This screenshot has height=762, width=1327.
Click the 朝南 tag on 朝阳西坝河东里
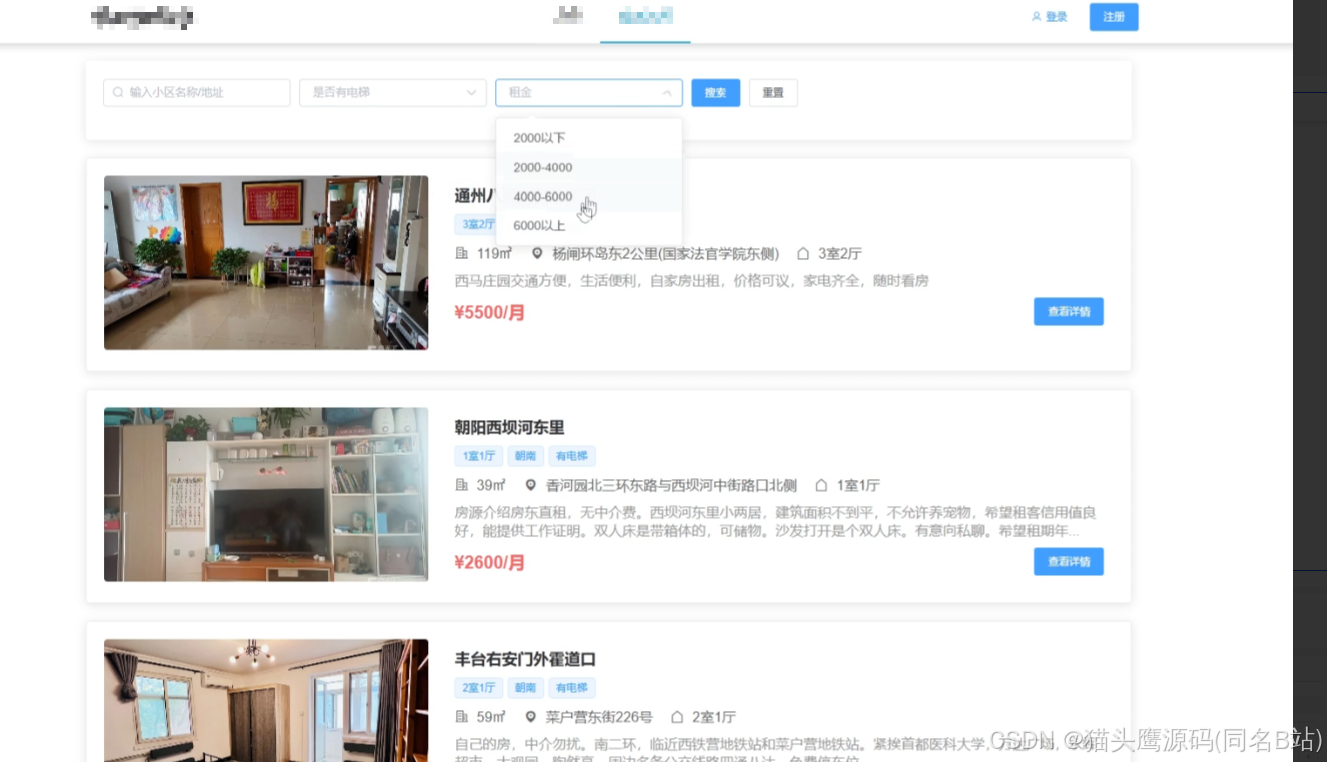pos(525,456)
